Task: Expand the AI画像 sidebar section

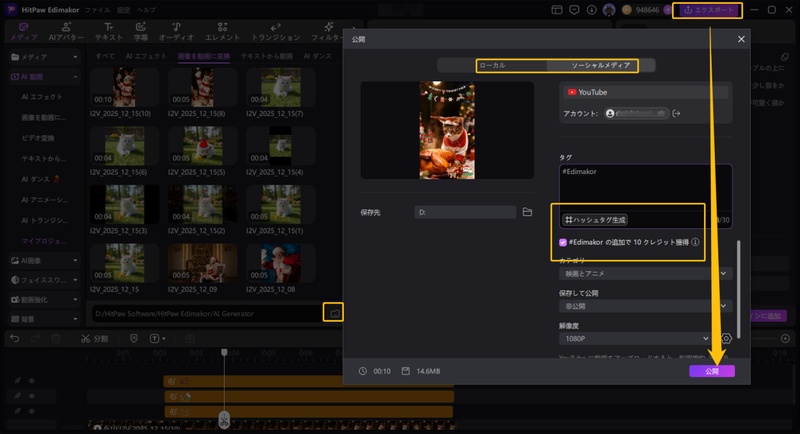Action: pos(44,261)
